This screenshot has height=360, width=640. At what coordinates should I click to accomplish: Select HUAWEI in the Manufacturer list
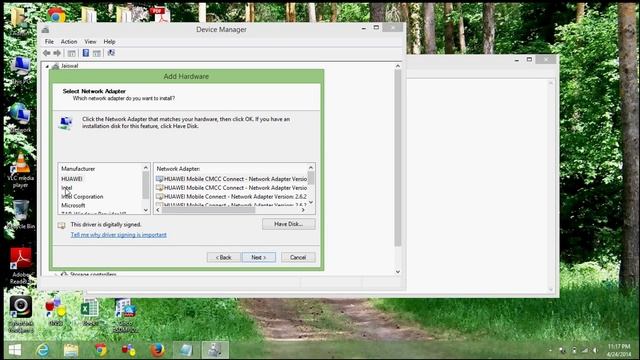coord(72,179)
